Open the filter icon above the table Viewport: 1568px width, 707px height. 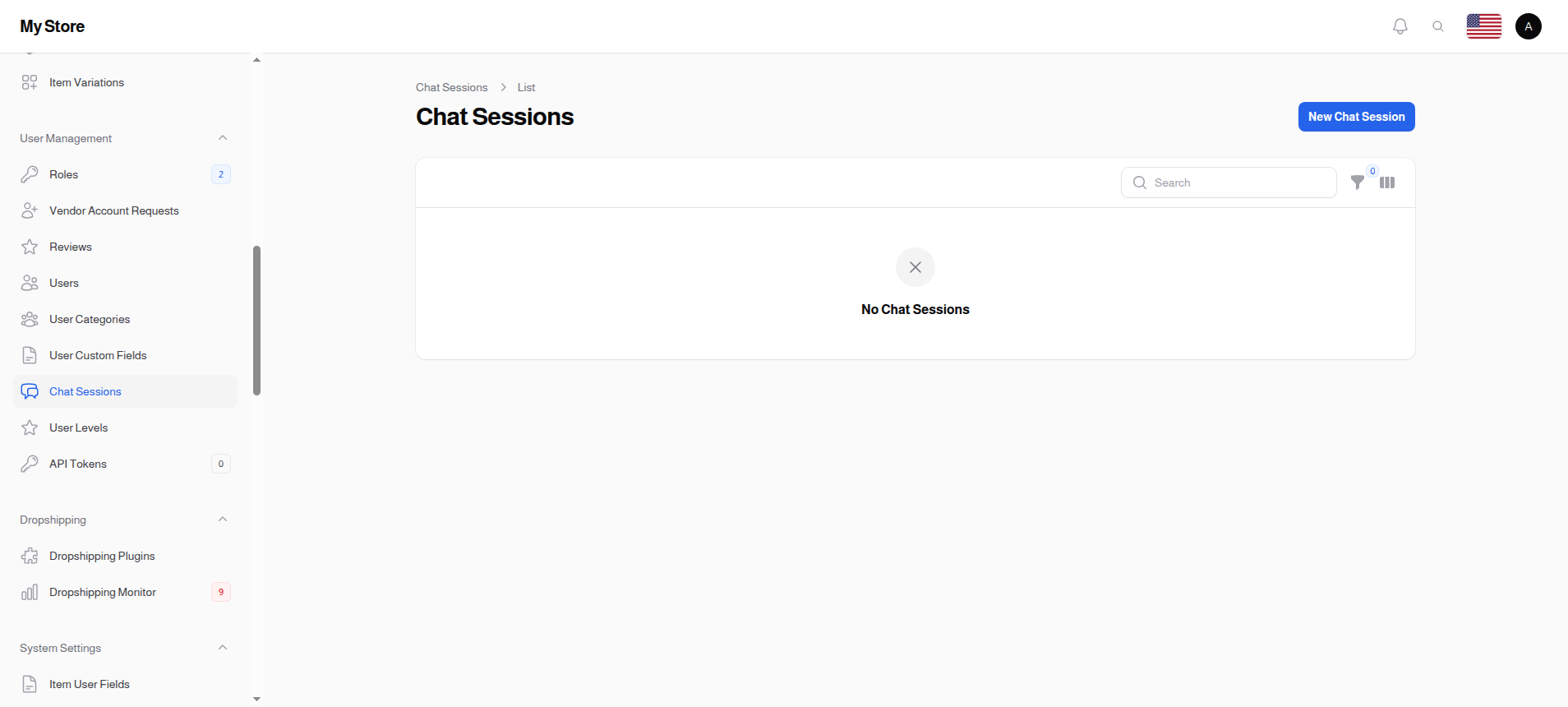1358,183
